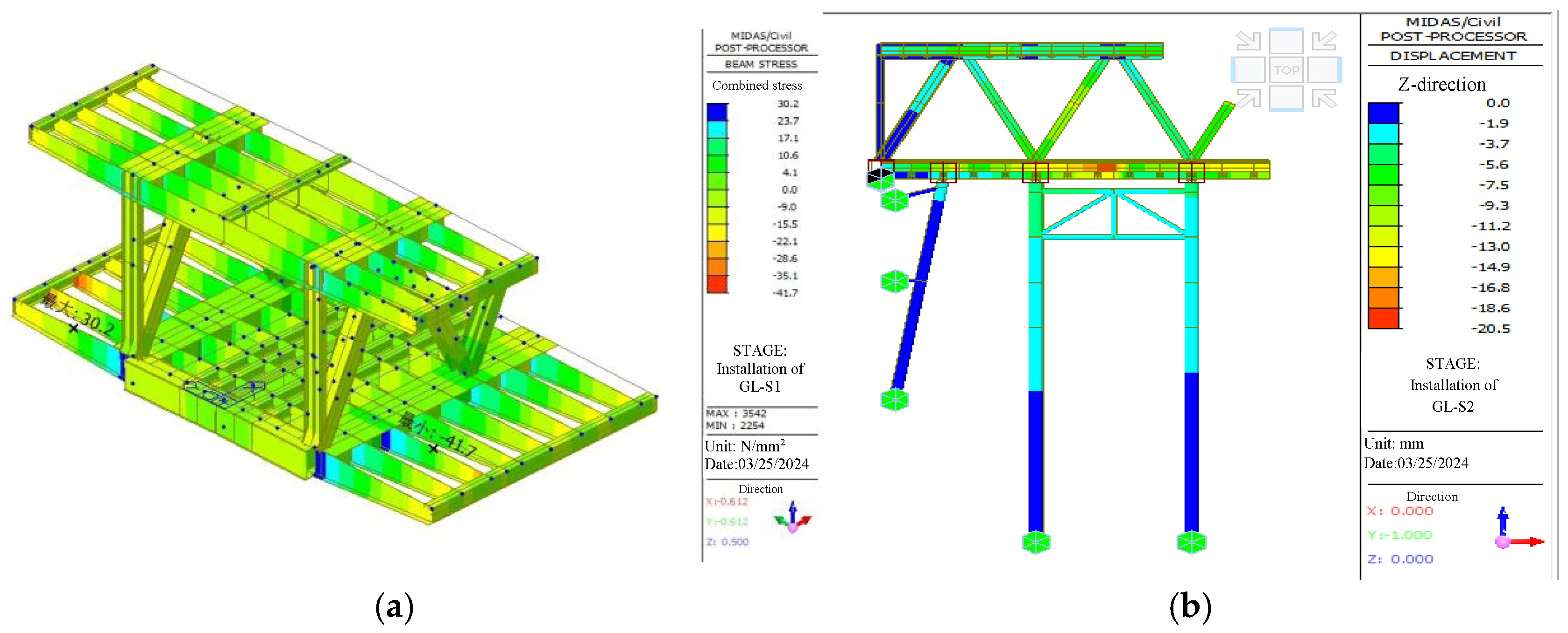Select the view cube face left of TOP
Image resolution: width=1568 pixels, height=633 pixels.
[x=1249, y=70]
